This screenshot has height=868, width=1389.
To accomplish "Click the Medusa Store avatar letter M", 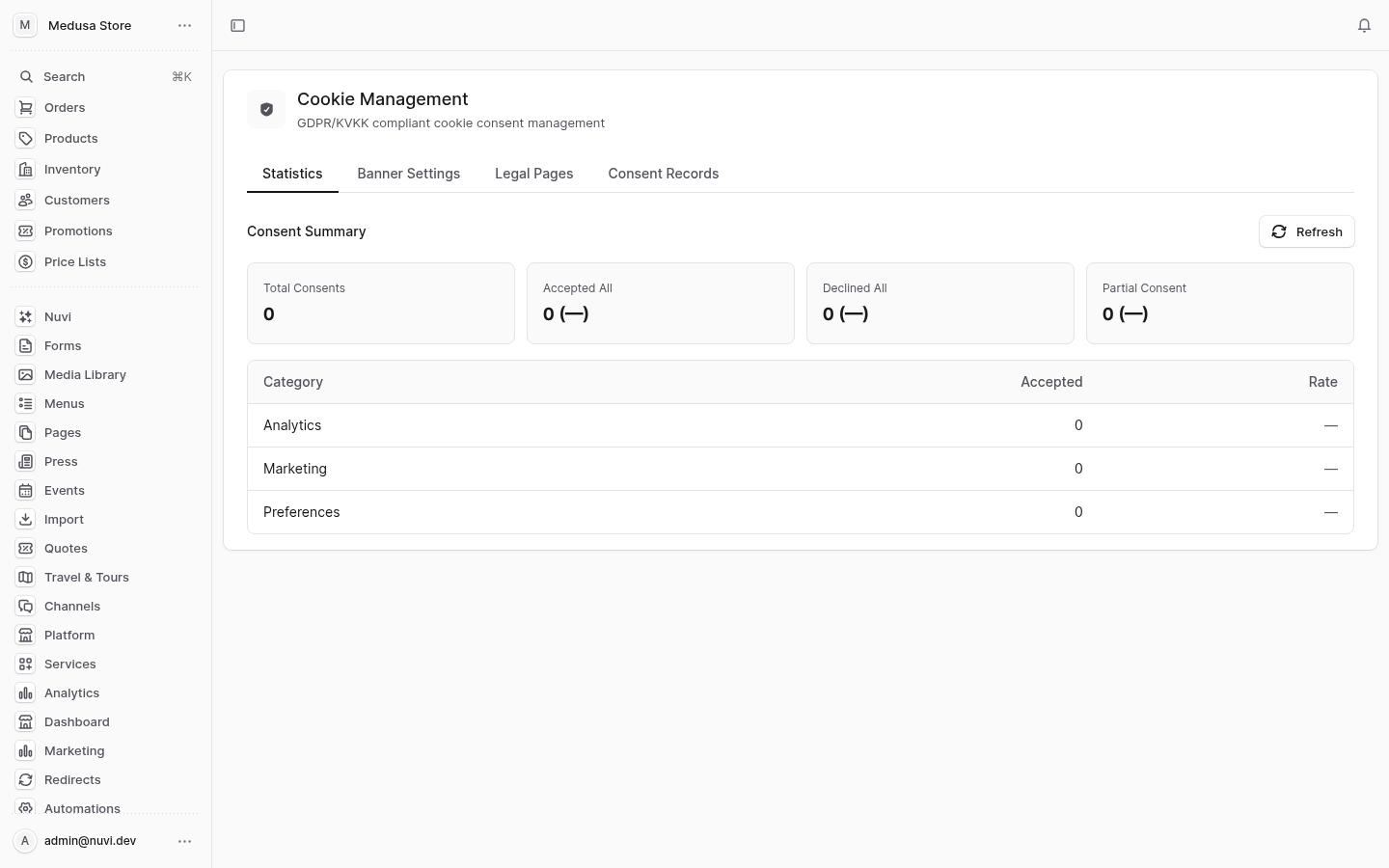I will [25, 26].
